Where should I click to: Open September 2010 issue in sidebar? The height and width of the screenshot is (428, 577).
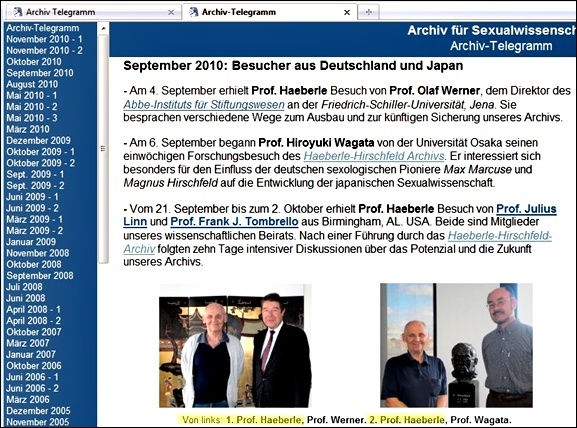pyautogui.click(x=40, y=73)
